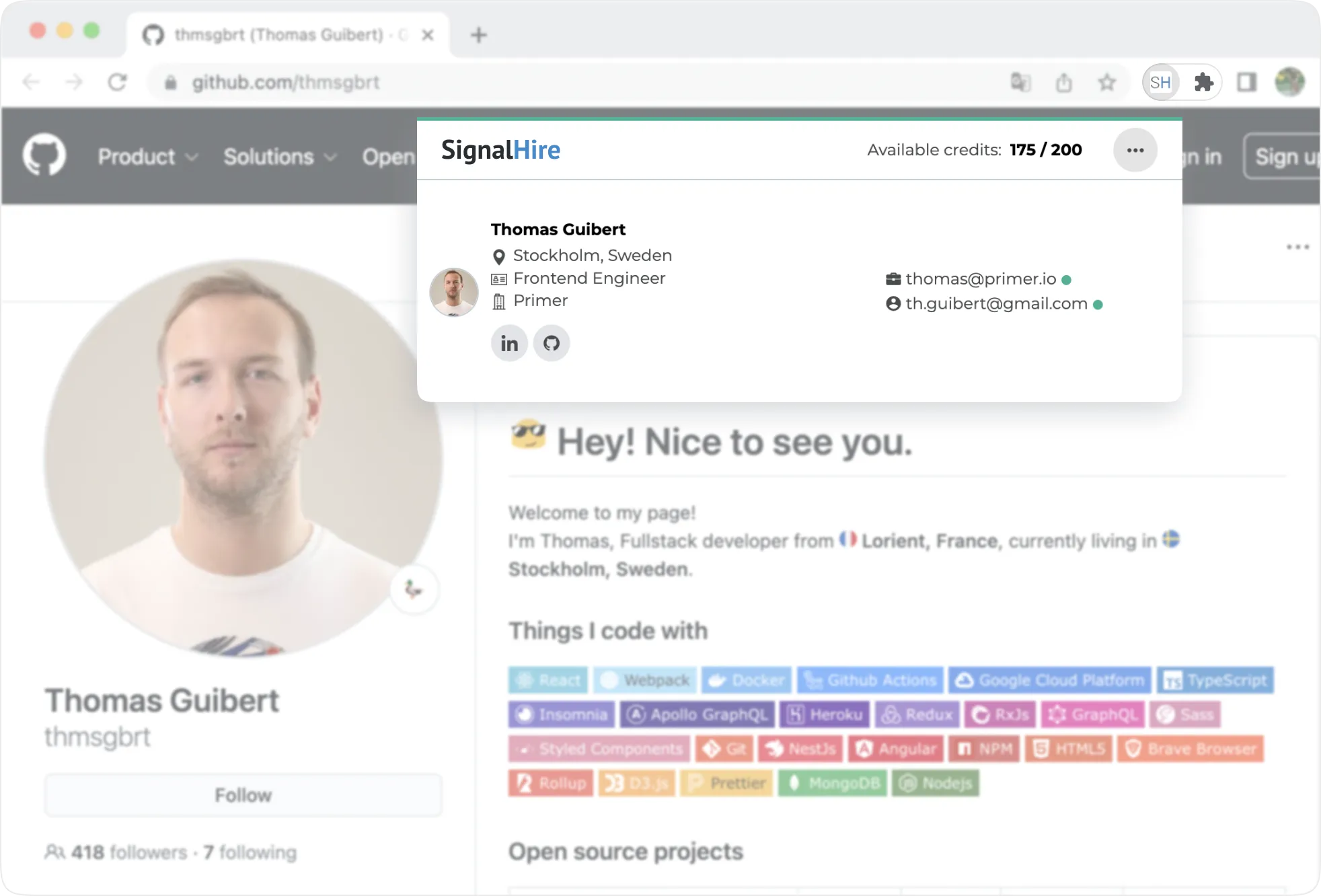Click GitHub icon in SignalHire card
1321x896 pixels.
[x=552, y=344]
